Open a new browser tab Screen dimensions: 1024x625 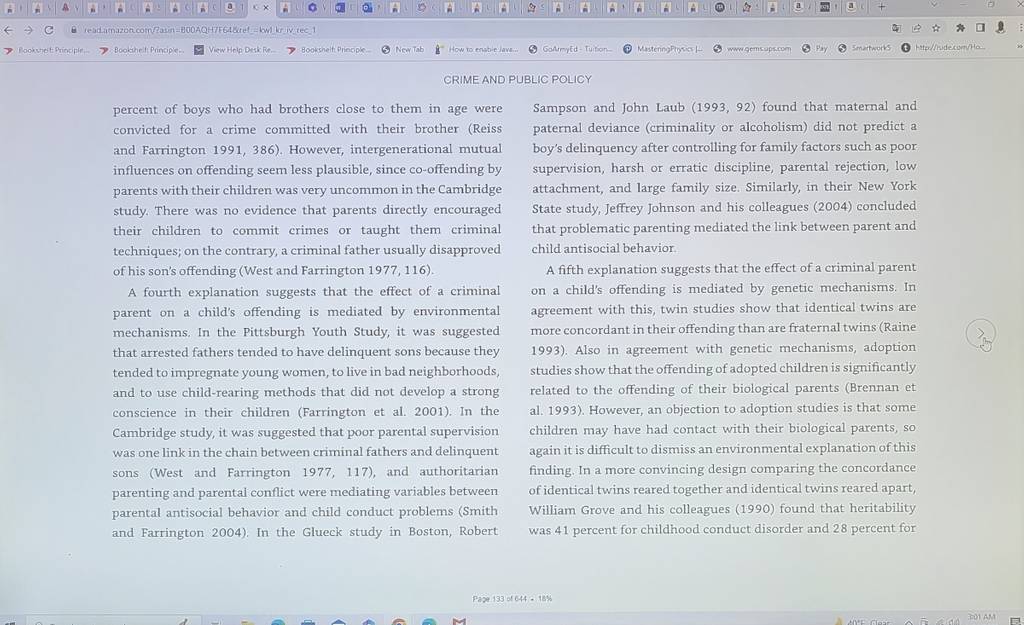click(881, 7)
